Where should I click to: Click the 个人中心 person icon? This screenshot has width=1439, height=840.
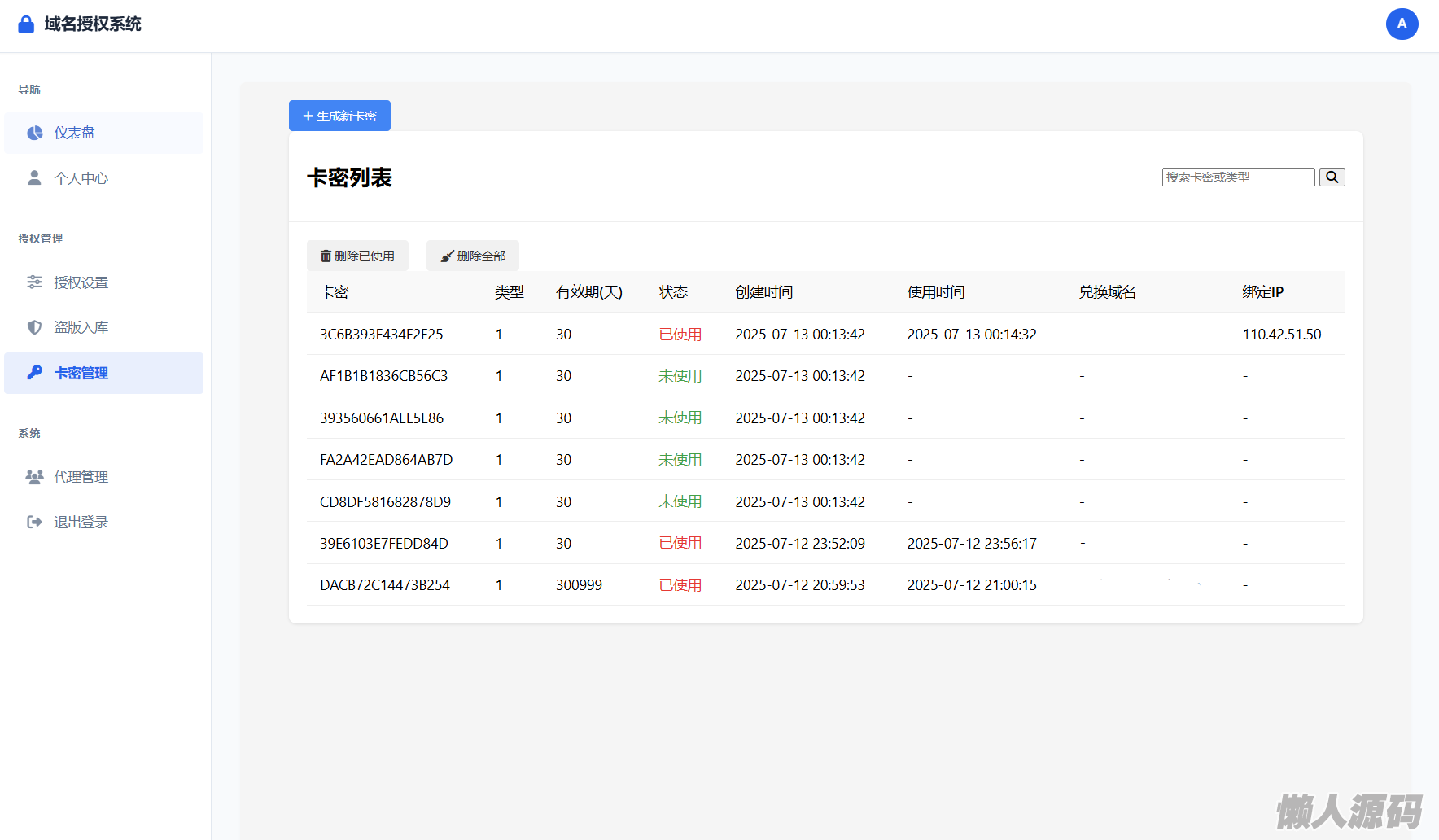(34, 178)
